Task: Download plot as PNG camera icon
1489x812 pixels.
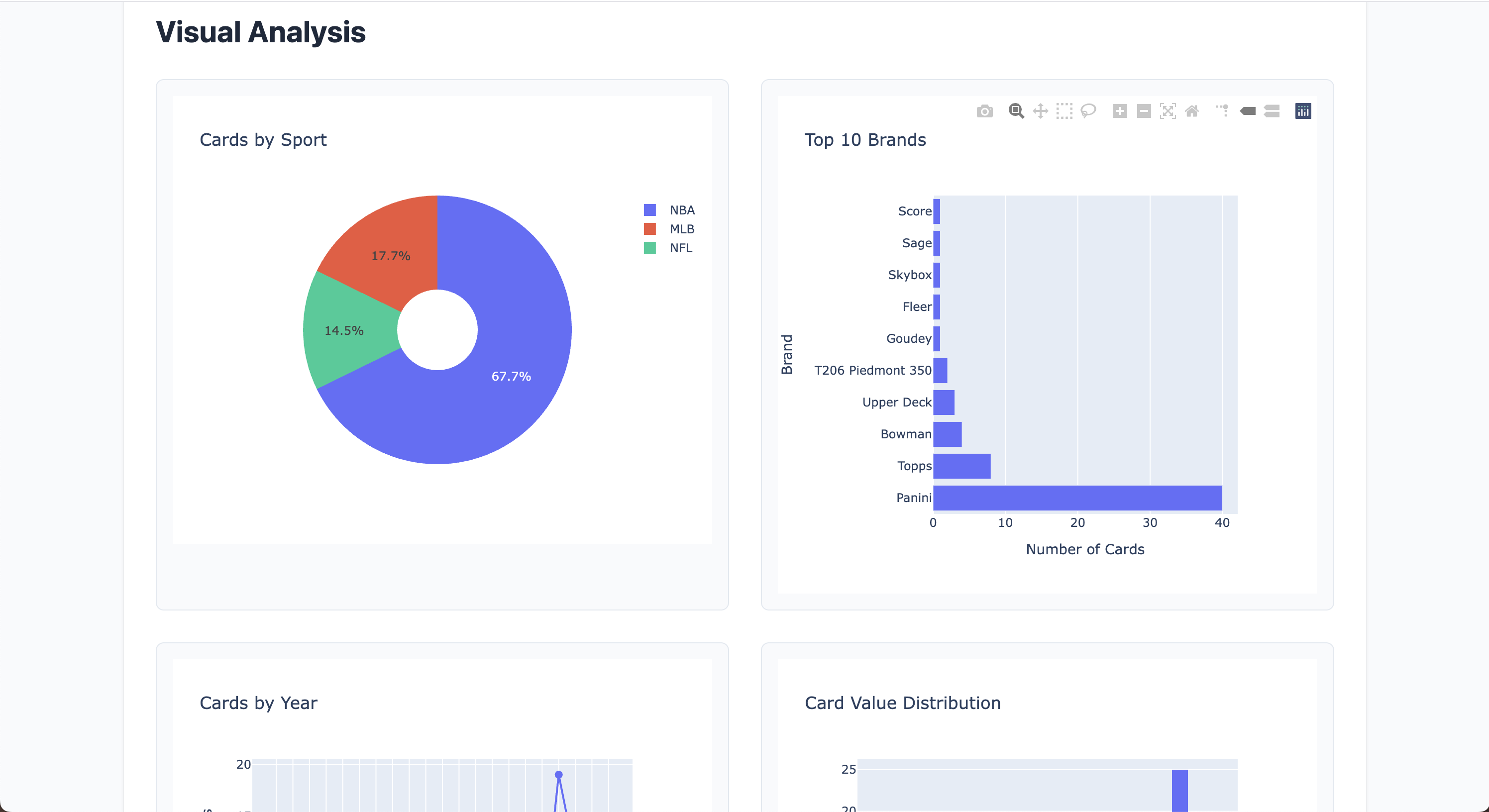Action: [984, 111]
